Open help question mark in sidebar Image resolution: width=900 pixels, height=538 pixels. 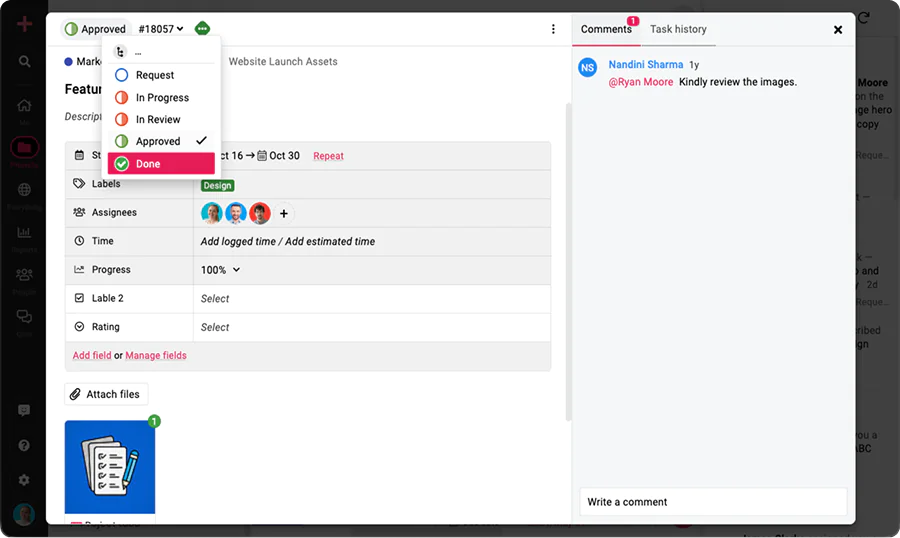[24, 446]
